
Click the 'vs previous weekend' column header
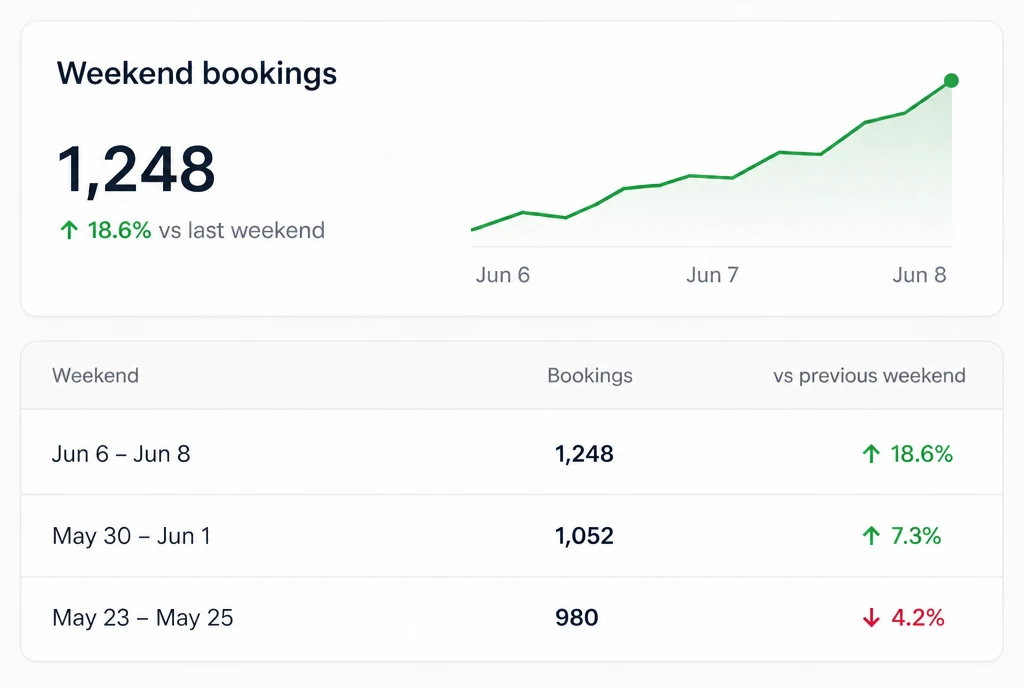click(x=869, y=375)
